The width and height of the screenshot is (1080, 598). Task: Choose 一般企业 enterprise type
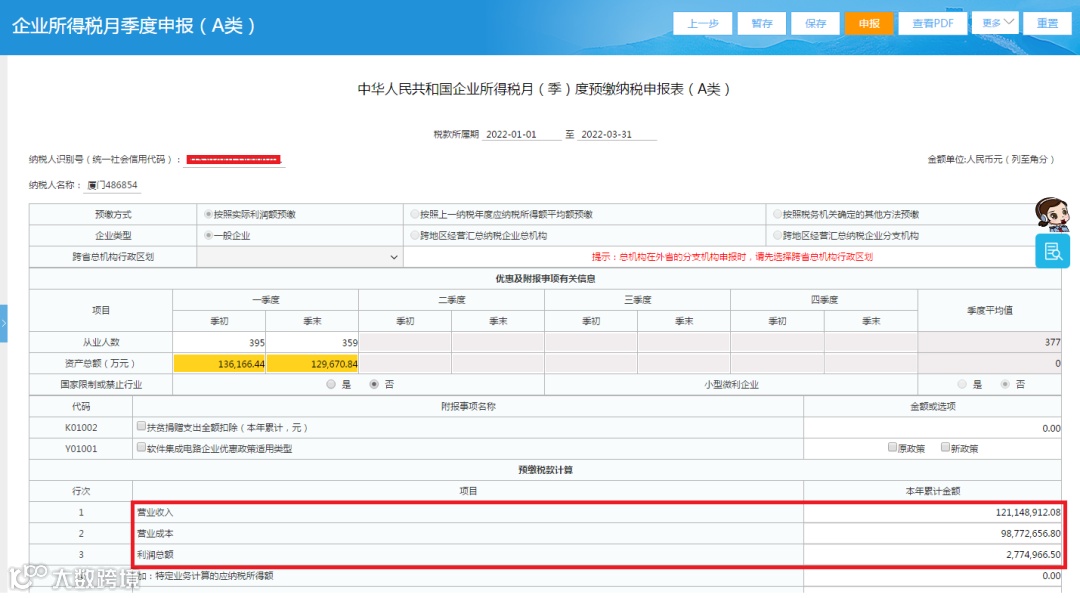click(207, 236)
